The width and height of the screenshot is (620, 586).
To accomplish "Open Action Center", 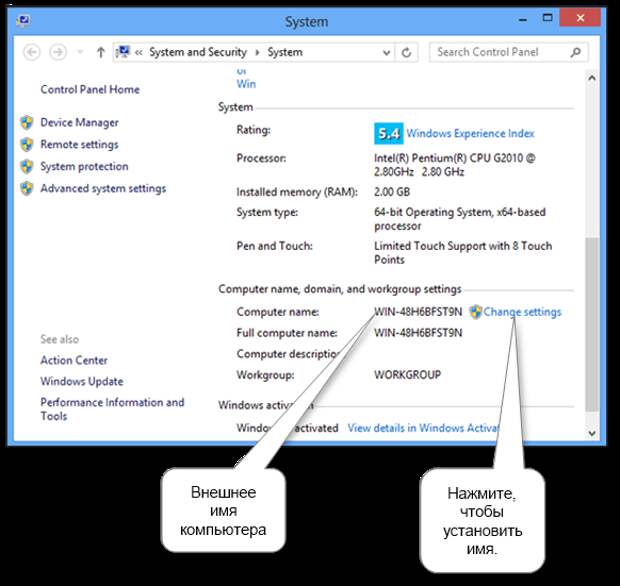I will [74, 360].
